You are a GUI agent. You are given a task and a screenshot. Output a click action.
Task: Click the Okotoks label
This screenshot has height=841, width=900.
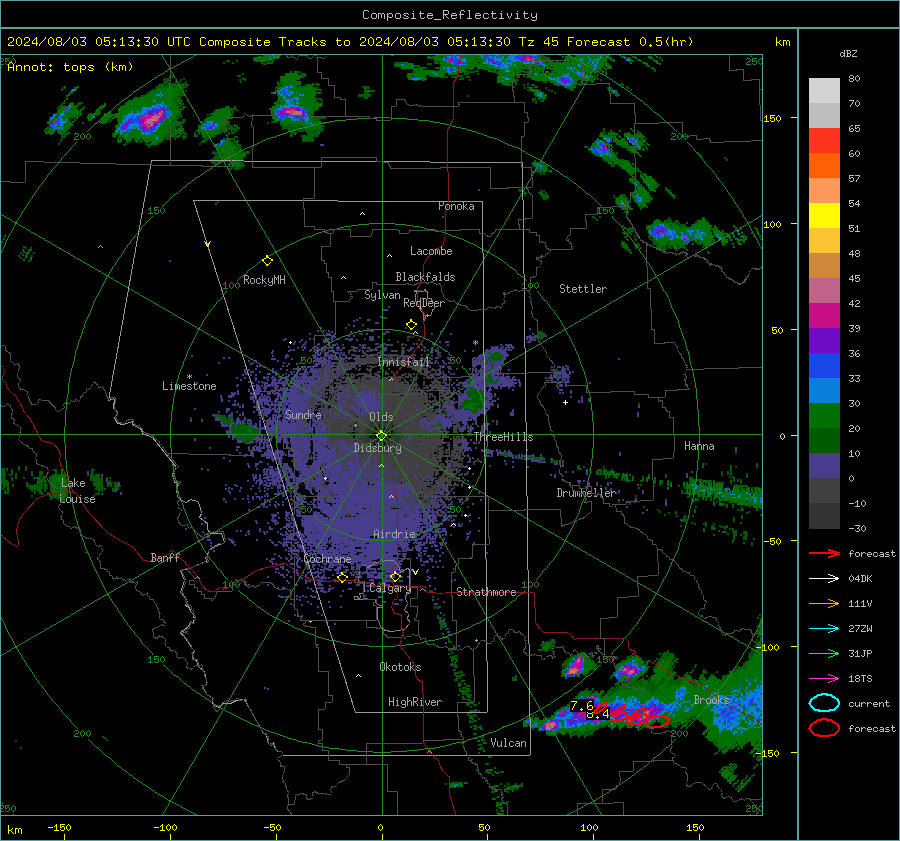[400, 667]
